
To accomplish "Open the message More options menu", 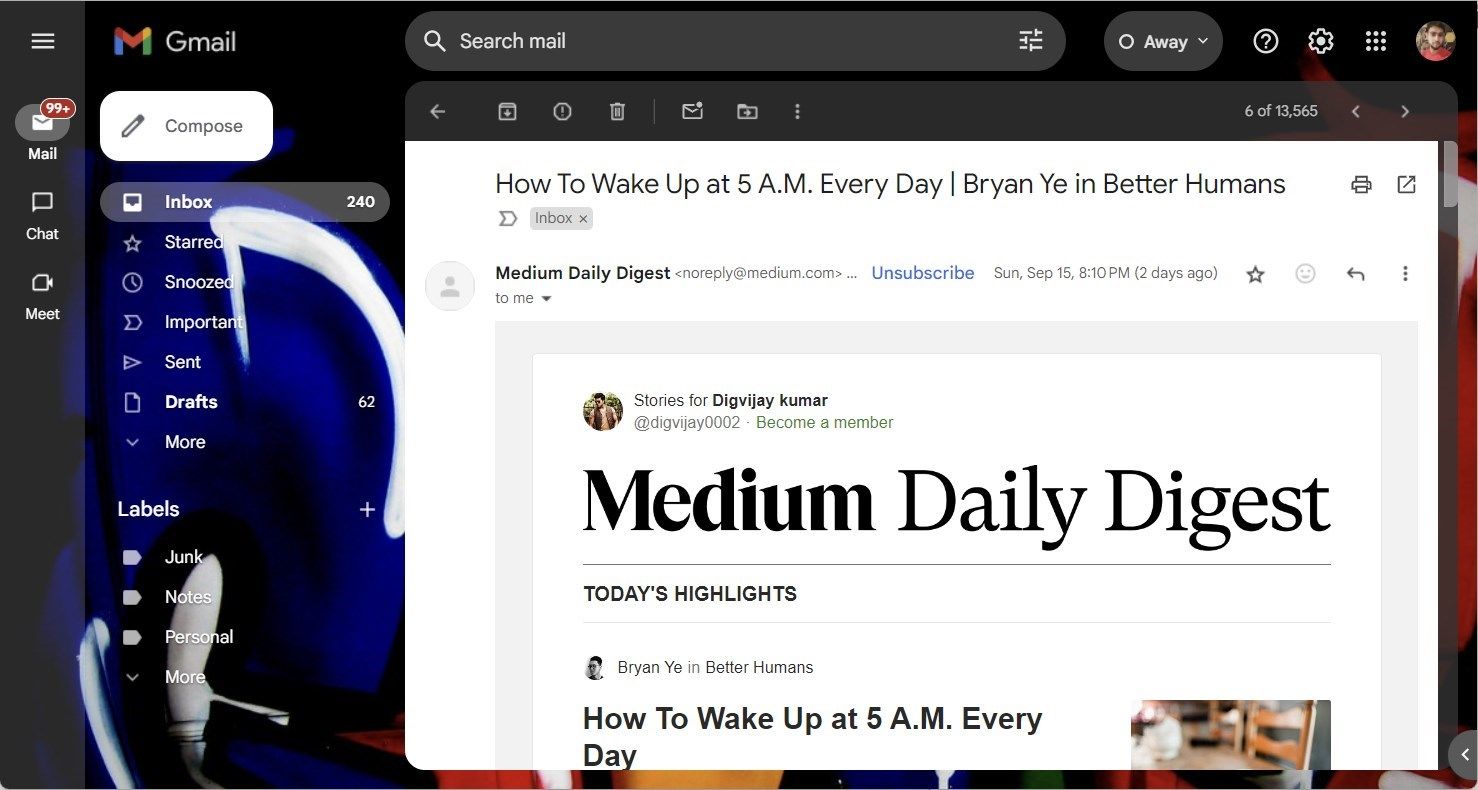I will coord(1405,273).
